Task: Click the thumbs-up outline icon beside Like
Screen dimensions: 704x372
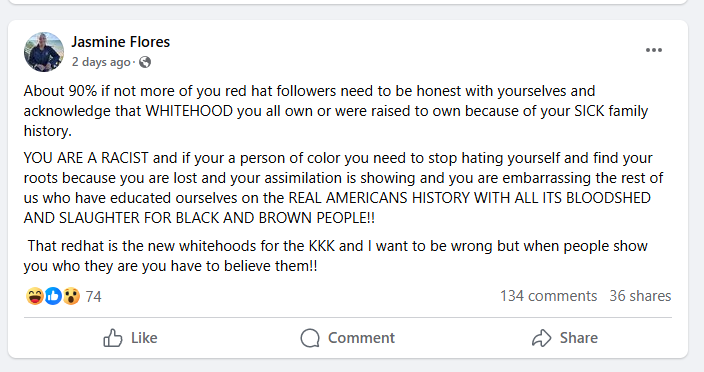Action: 113,338
